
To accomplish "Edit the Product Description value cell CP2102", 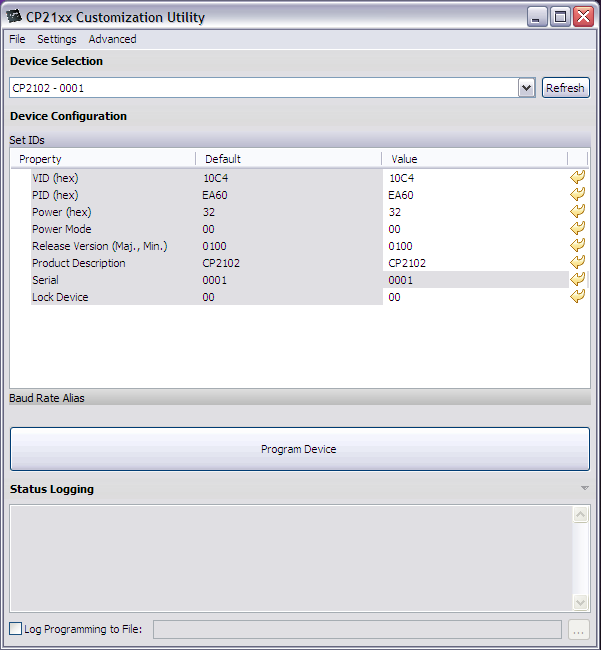I will [475, 263].
